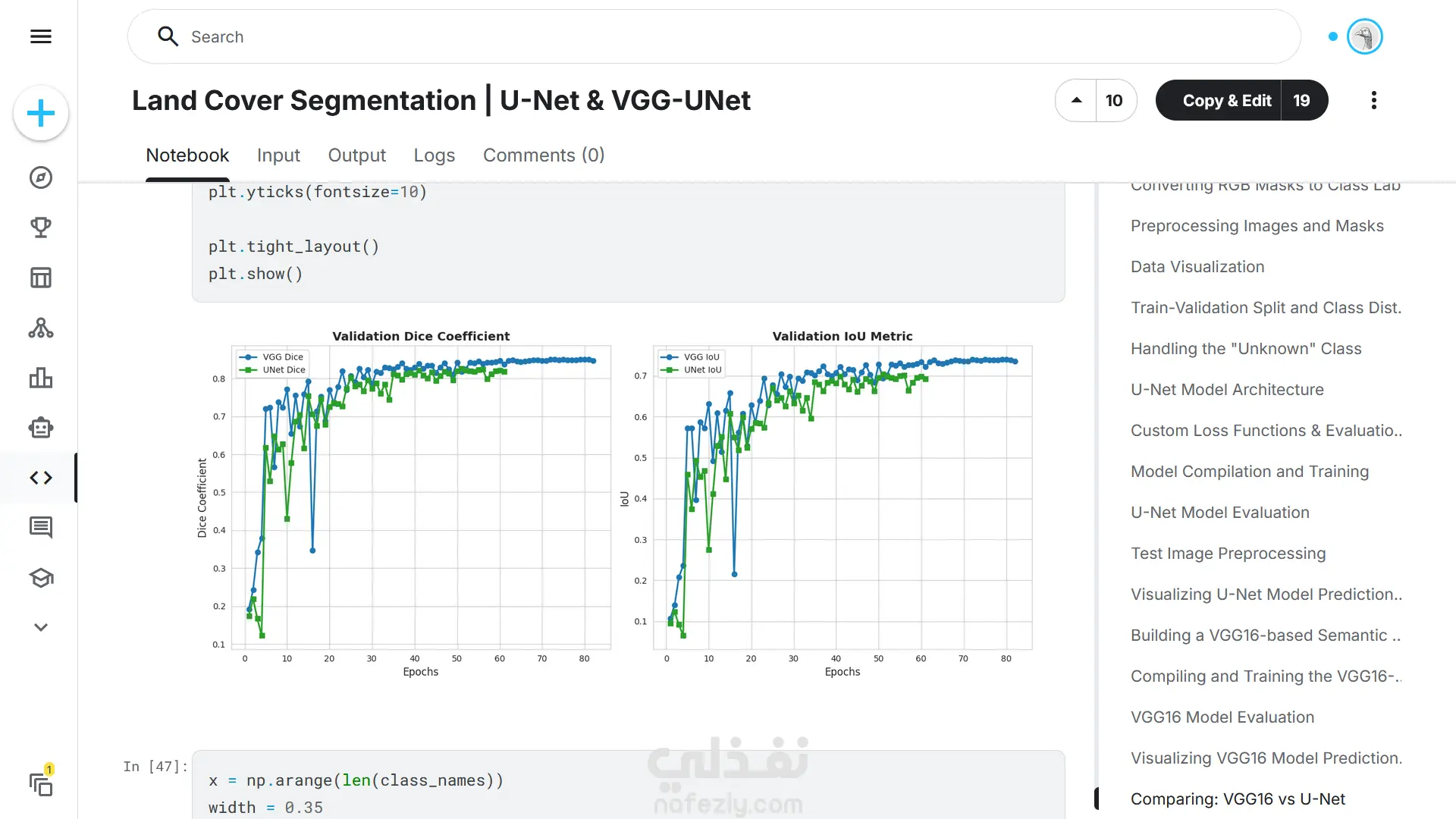The image size is (1456, 819).
Task: Open the active events stack icon
Action: [x=41, y=784]
